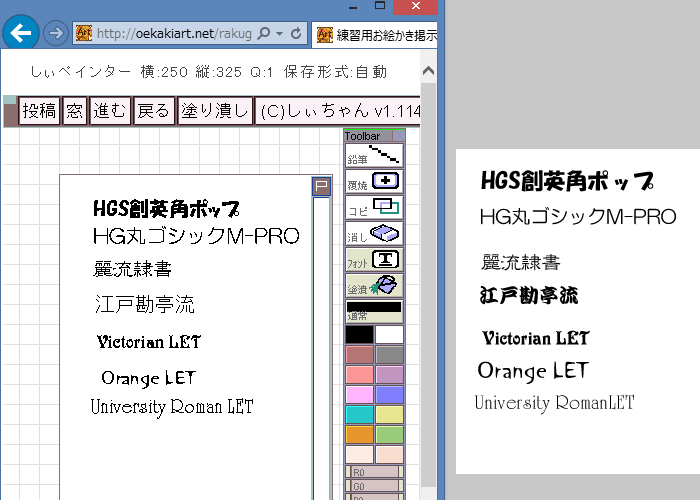
Task: Click the 窓 button
Action: coord(75,111)
